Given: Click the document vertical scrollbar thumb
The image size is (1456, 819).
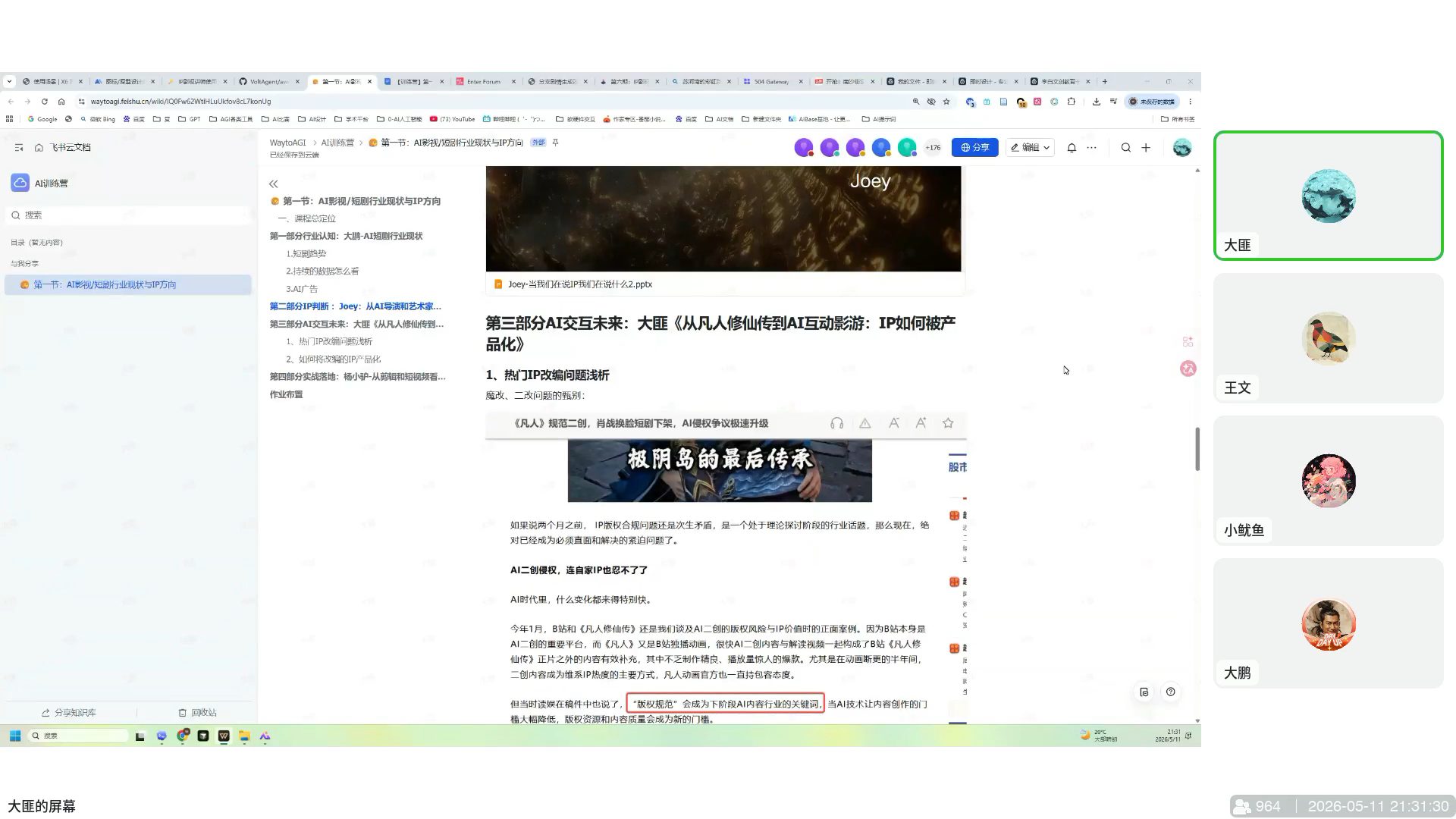Looking at the screenshot, I should pos(1197,449).
